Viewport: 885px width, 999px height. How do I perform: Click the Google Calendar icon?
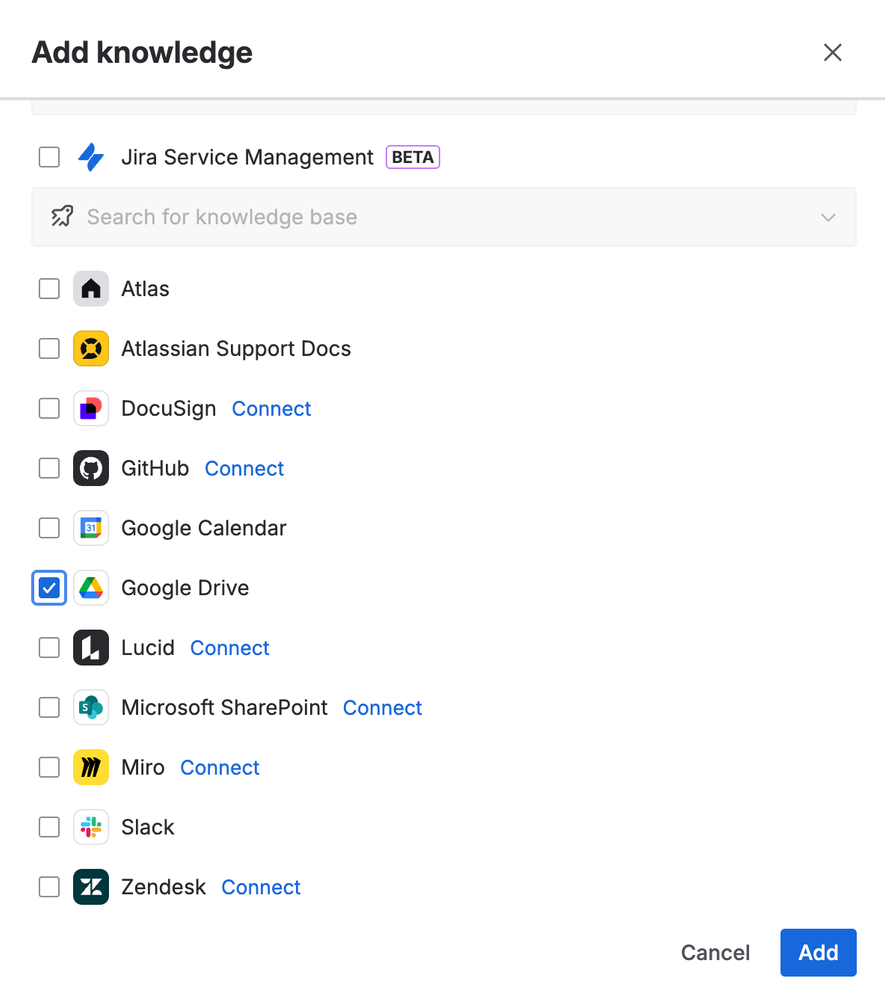(x=91, y=528)
